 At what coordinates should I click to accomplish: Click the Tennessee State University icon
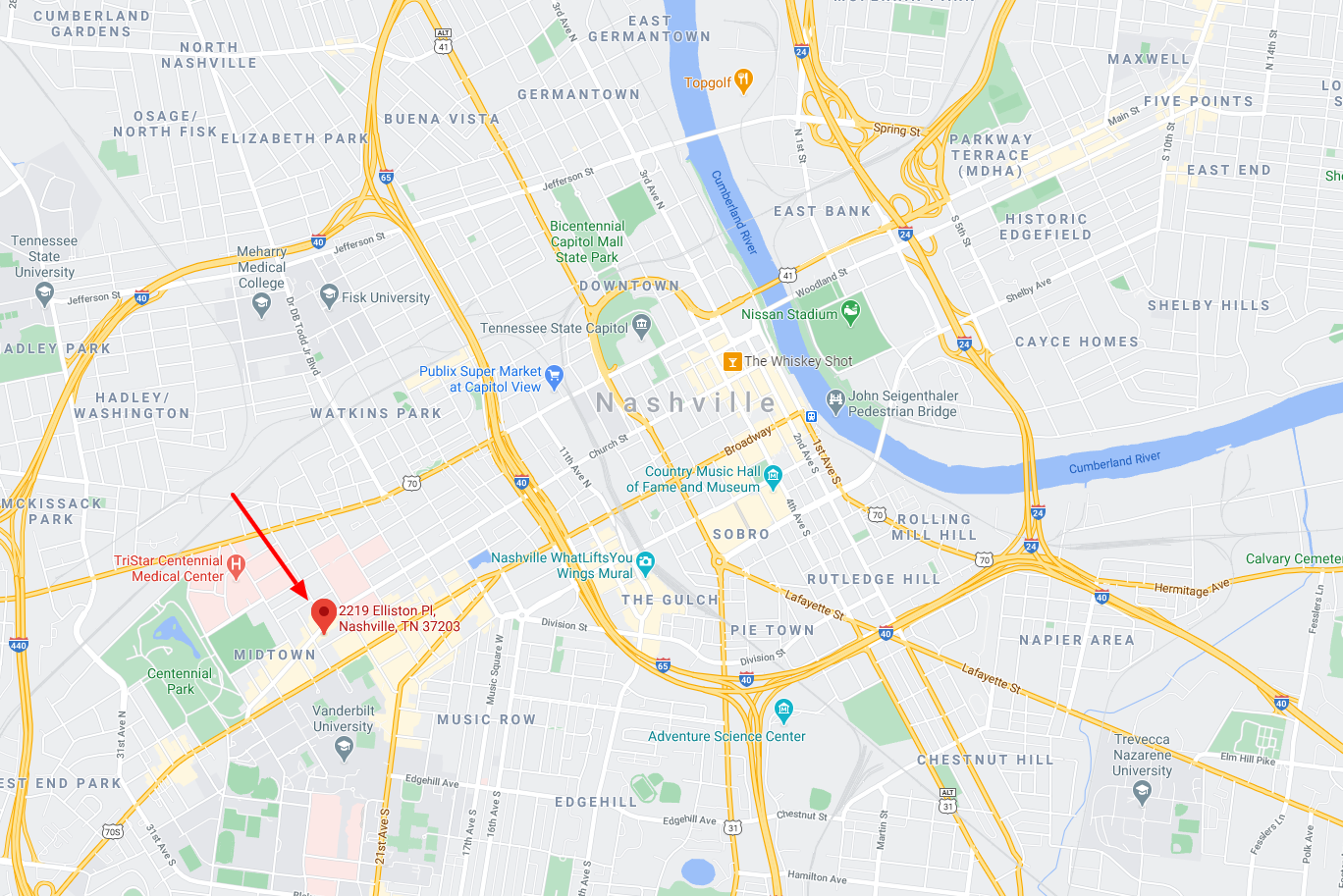click(44, 291)
